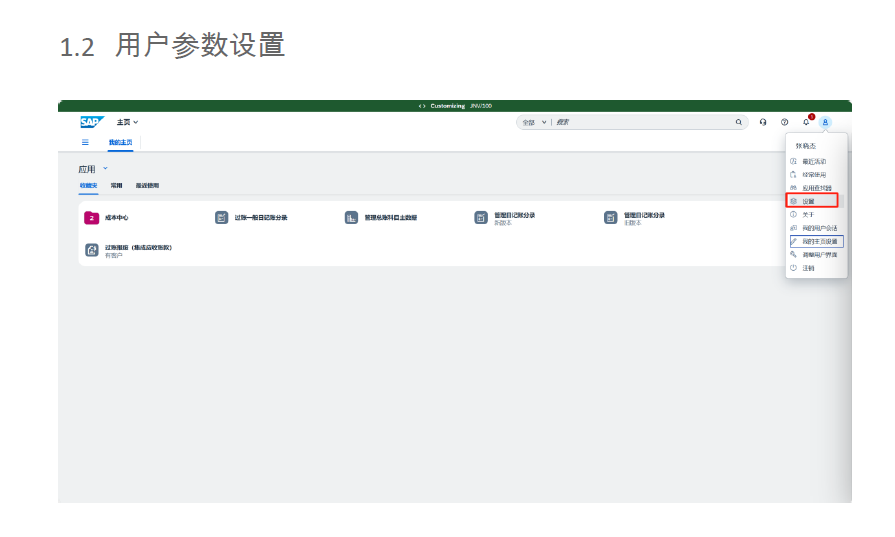Switch to the 最近使用 tab

coord(147,186)
